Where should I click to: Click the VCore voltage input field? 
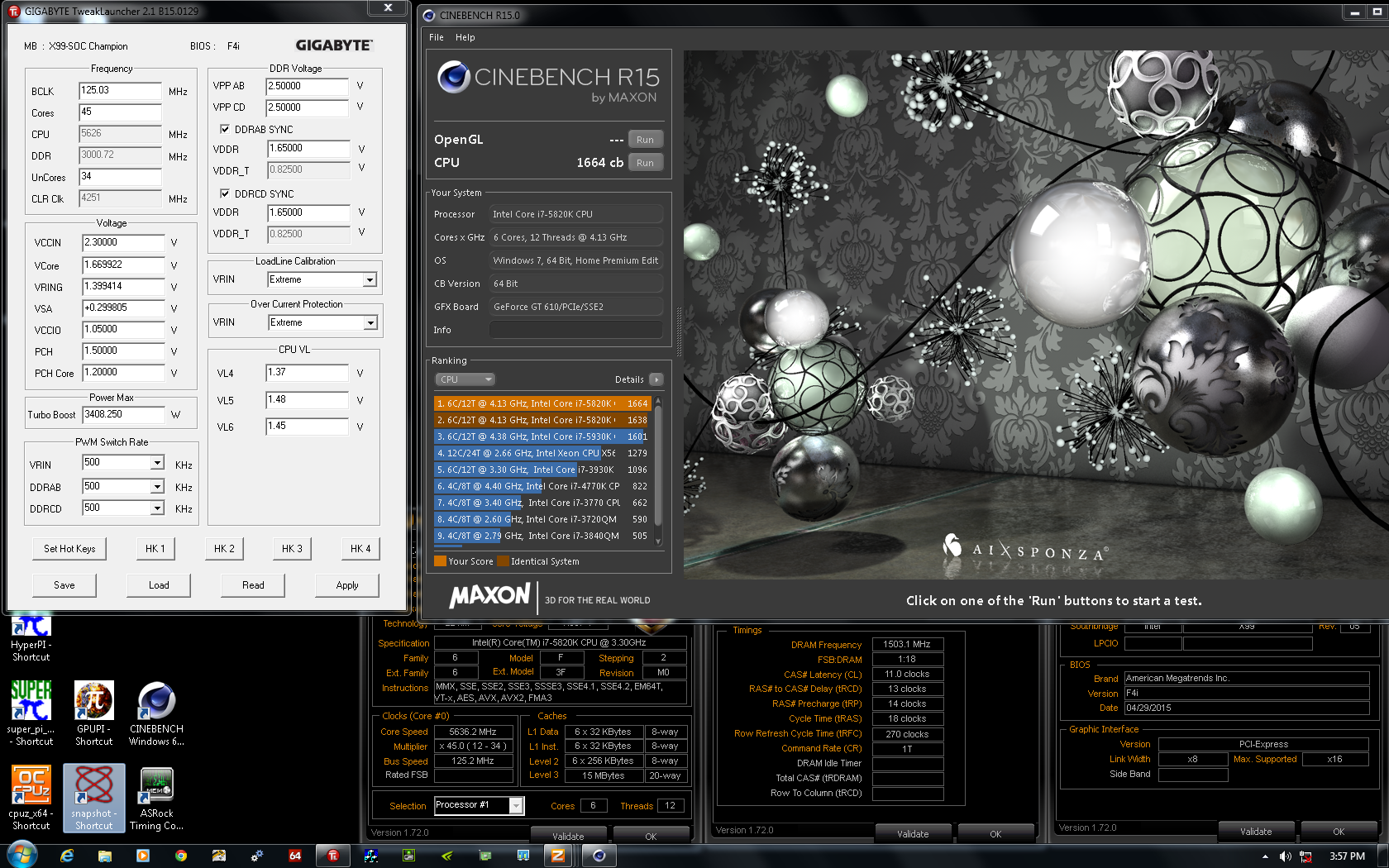pos(124,265)
